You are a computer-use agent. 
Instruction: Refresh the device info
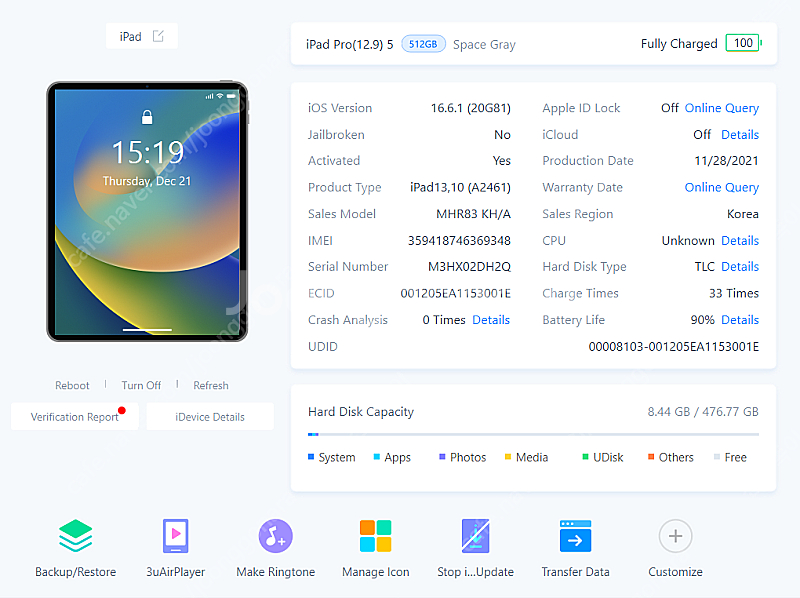(x=211, y=385)
